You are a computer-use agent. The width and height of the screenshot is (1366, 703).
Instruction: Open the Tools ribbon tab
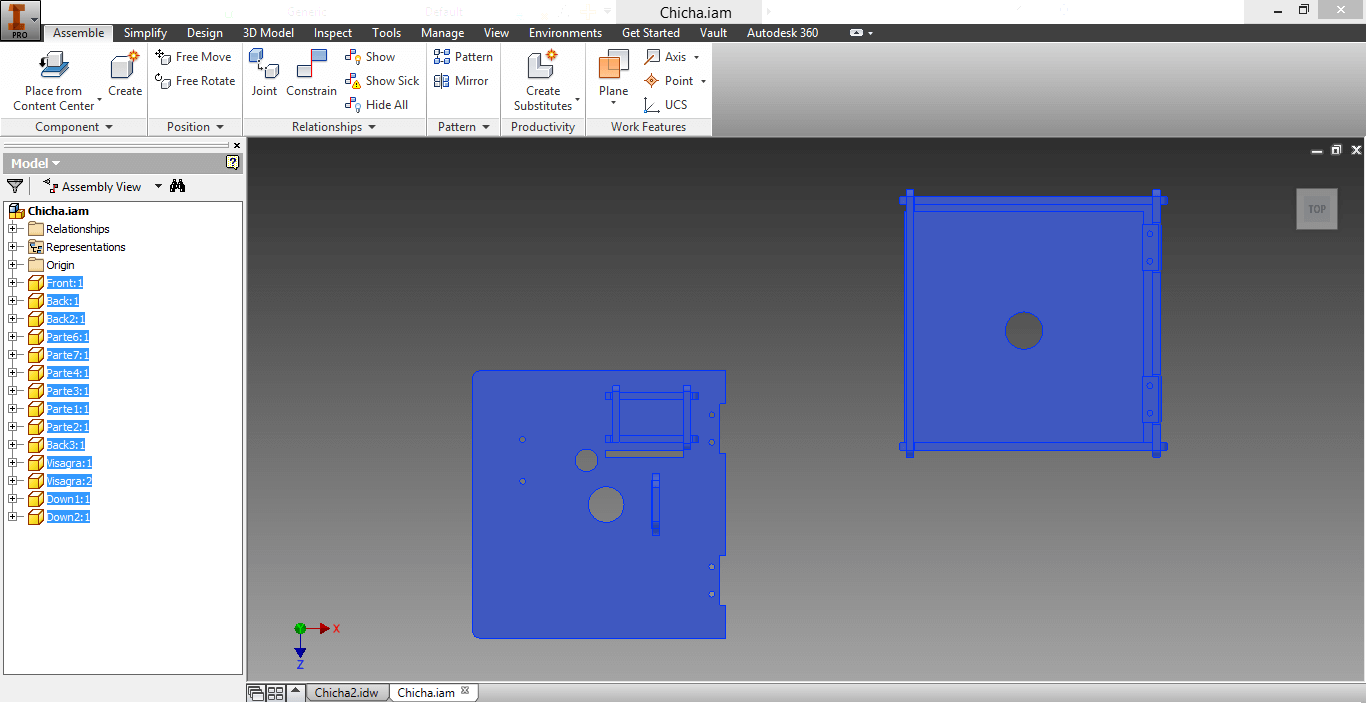tap(386, 33)
